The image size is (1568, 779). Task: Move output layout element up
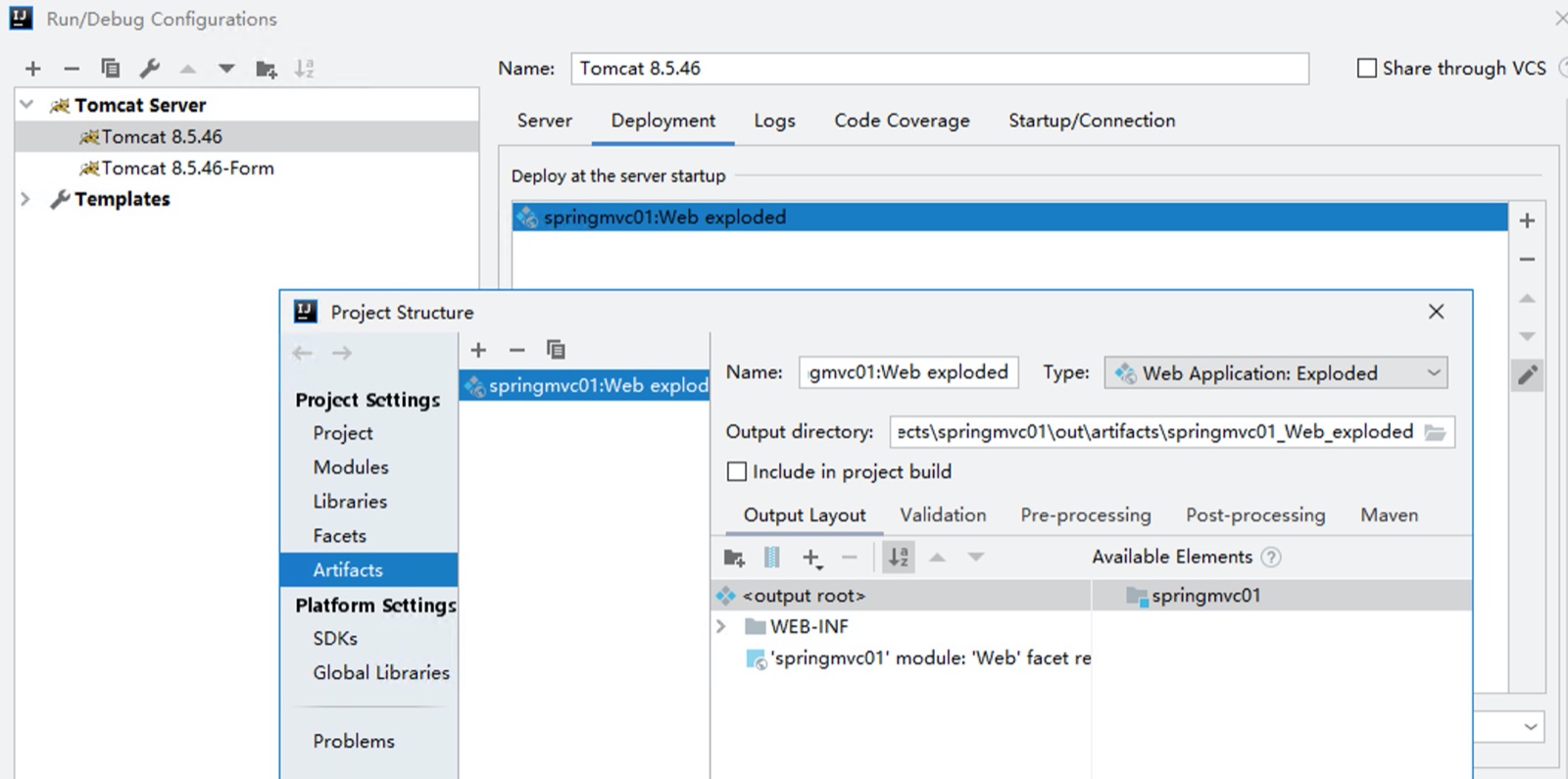[x=937, y=558]
